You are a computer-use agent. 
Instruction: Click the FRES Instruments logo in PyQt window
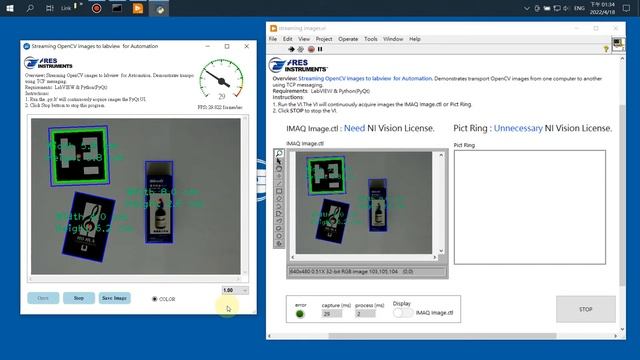tap(49, 63)
